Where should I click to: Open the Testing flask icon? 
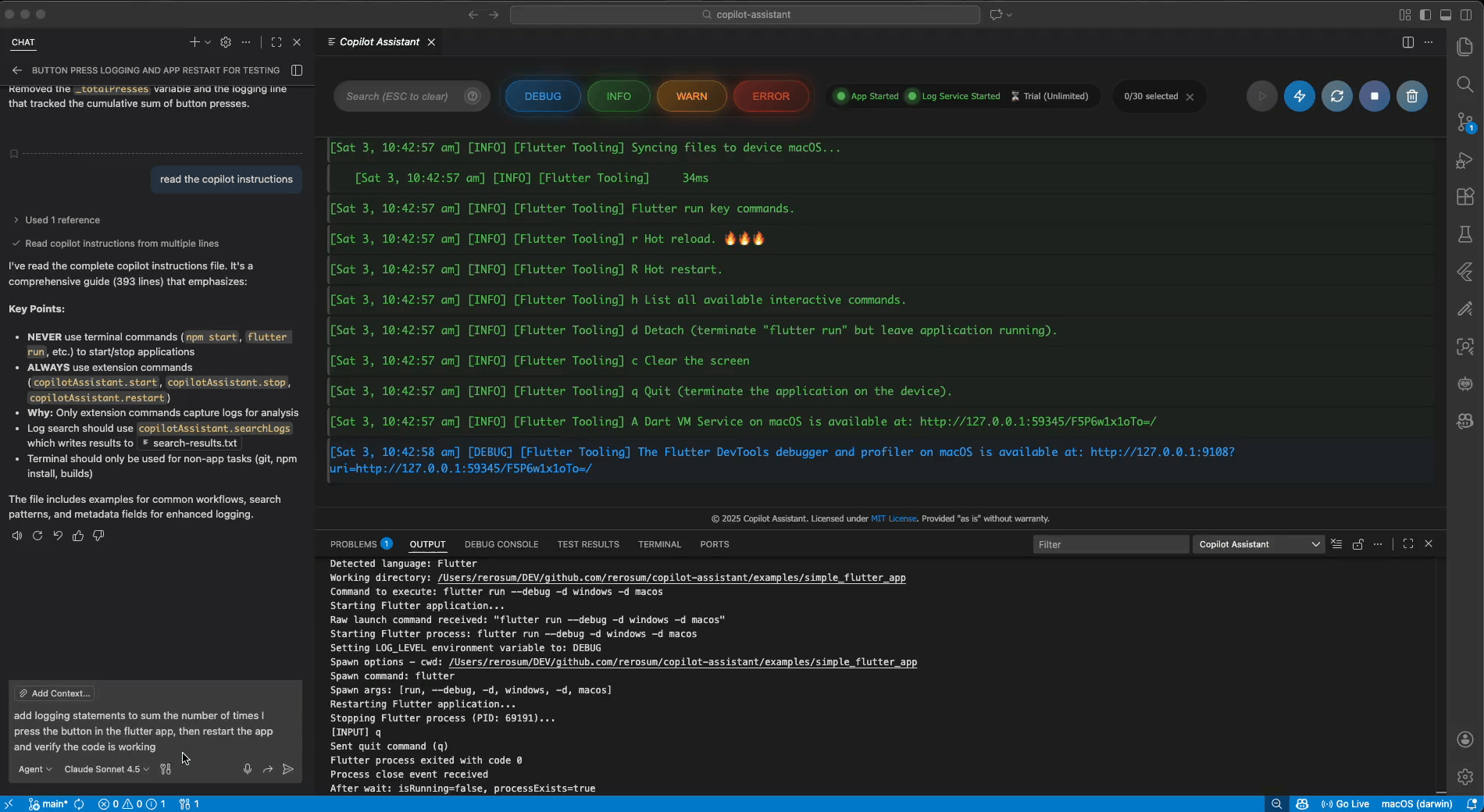(1464, 234)
